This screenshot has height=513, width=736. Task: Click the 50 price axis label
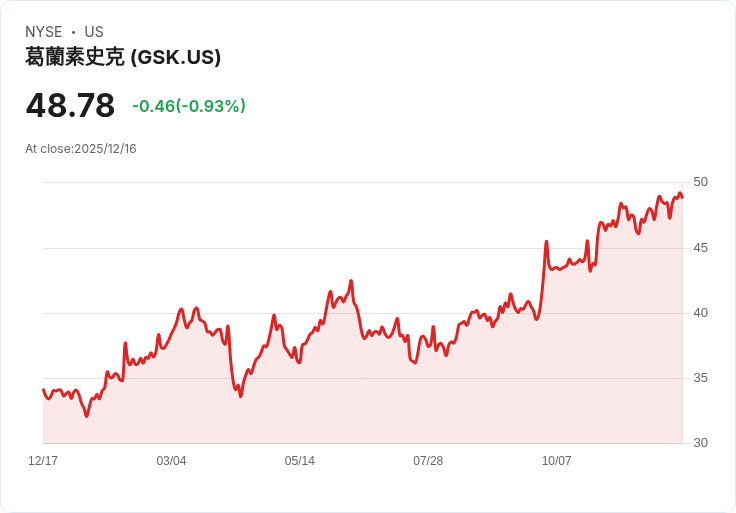tap(700, 182)
